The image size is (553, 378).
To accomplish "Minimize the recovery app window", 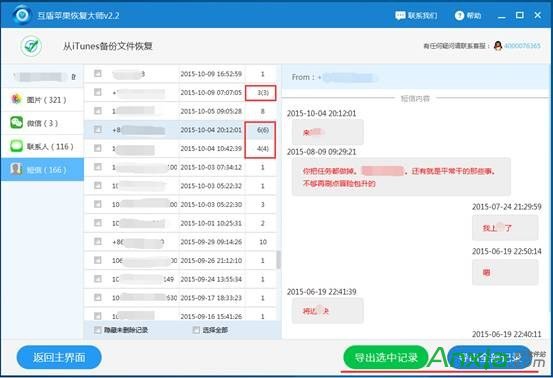I will coord(502,16).
